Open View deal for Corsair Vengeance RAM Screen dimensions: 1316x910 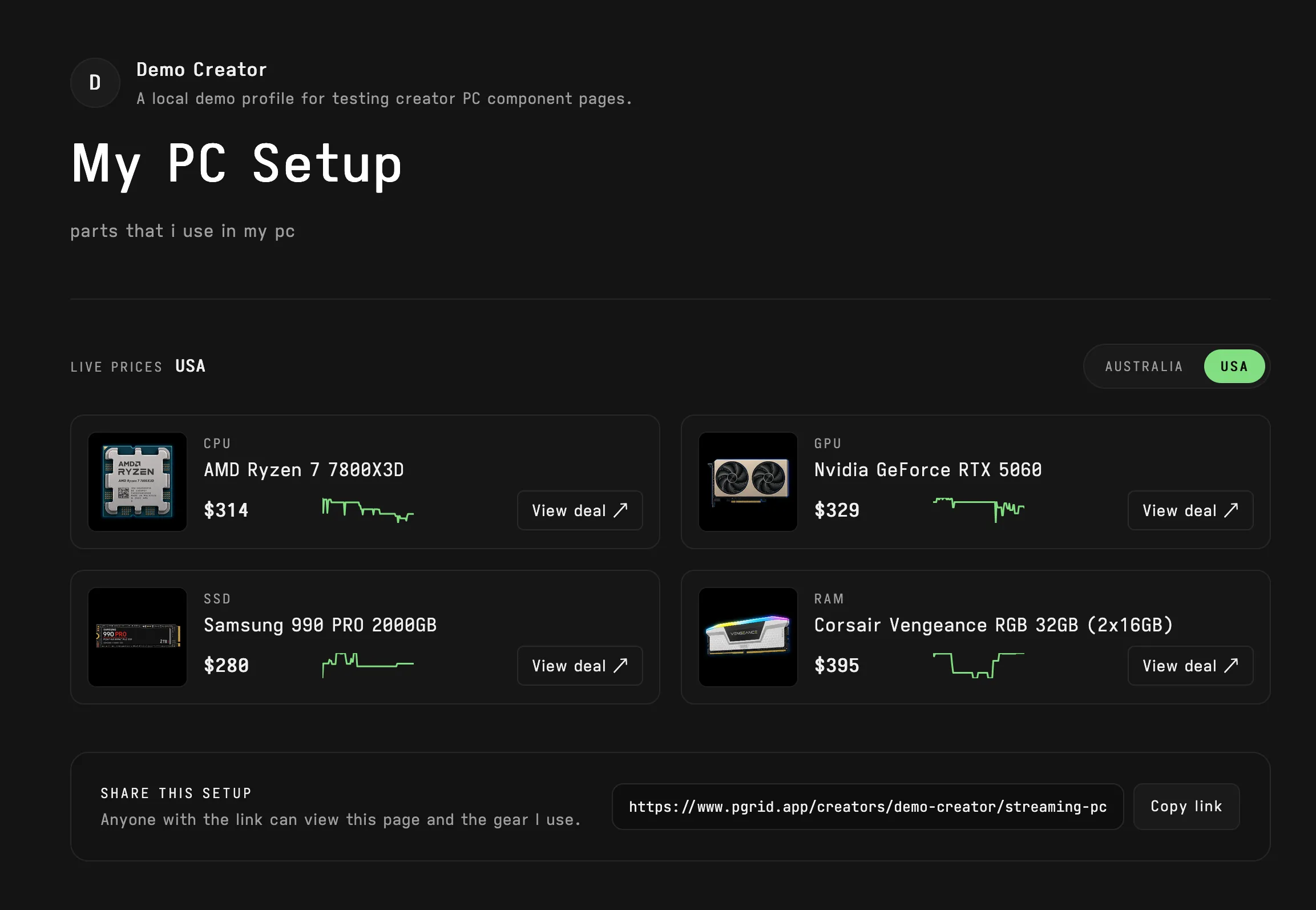pos(1190,666)
